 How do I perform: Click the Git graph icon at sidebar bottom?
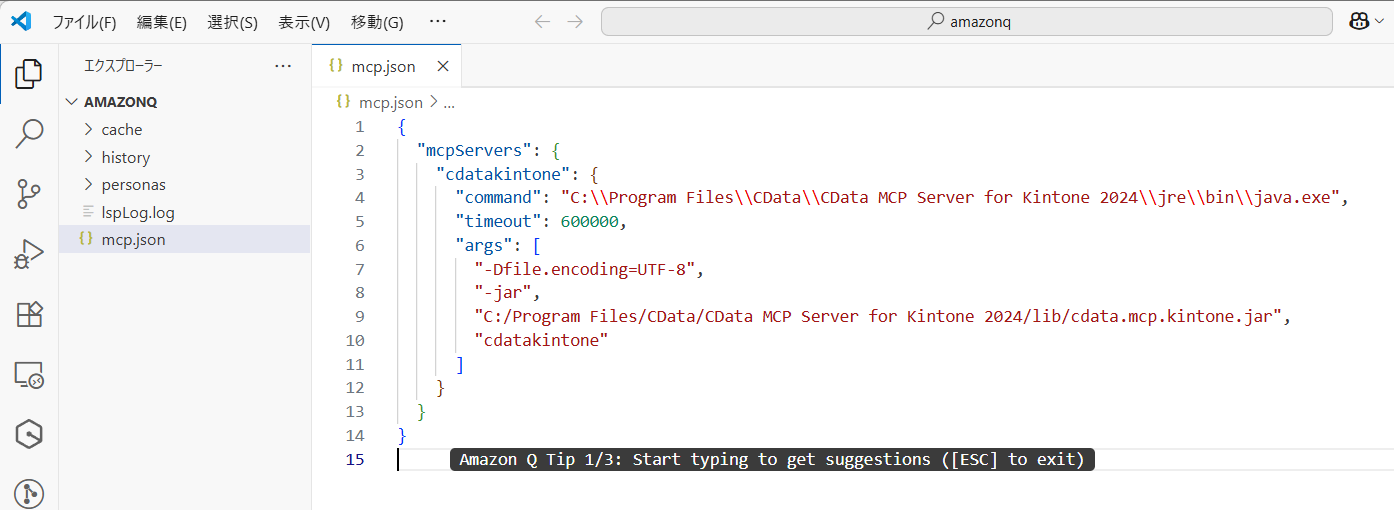(x=29, y=493)
